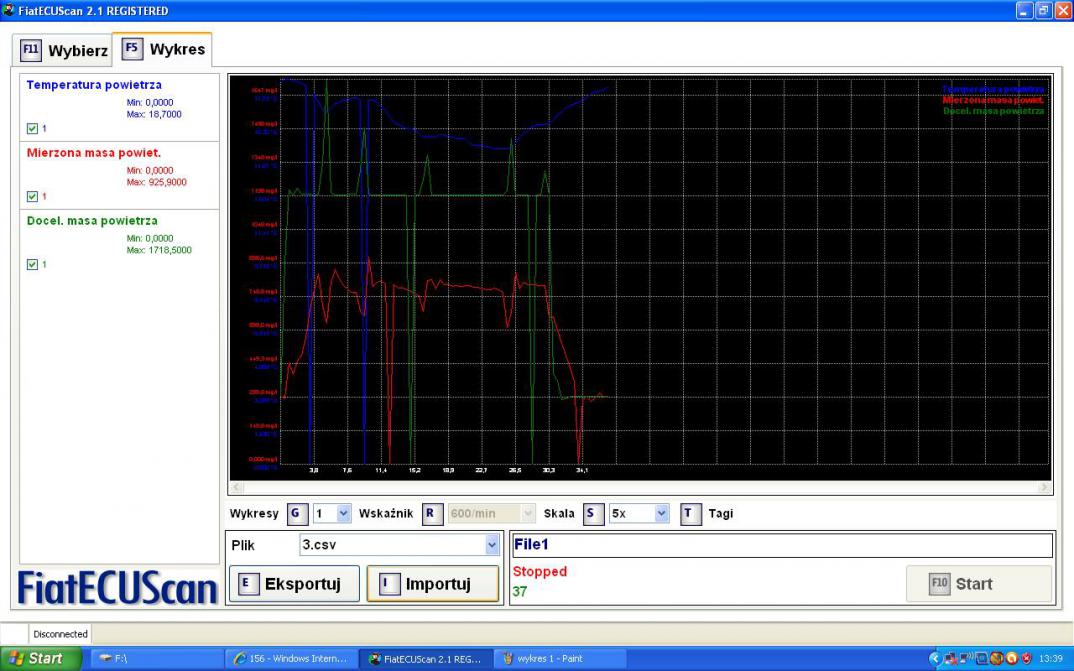Screen dimensions: 1074x671
Task: Click the R key icon beside Wskaźnik
Action: (x=430, y=513)
